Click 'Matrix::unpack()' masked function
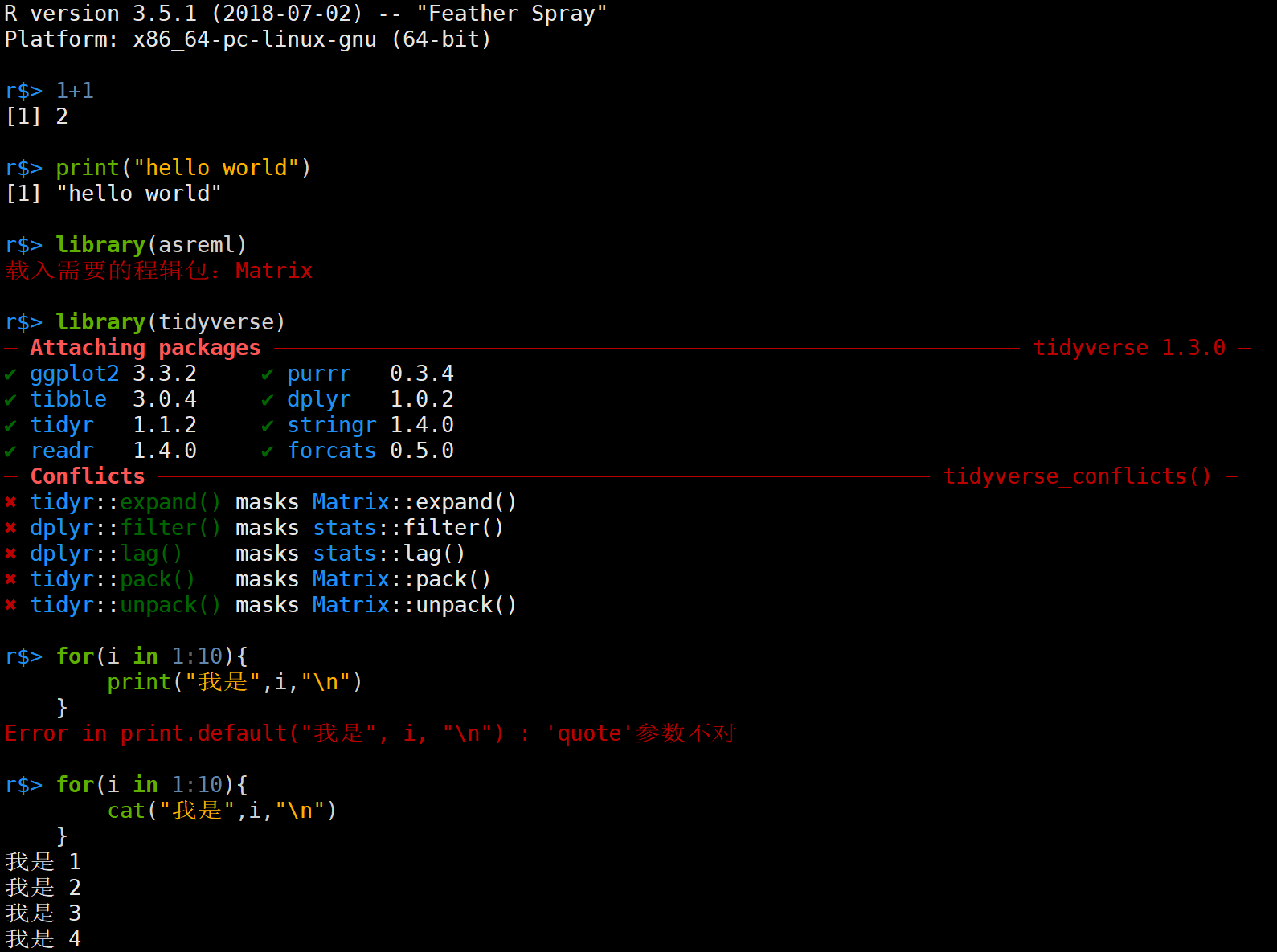Screen dimensions: 1277x952 tap(415, 605)
